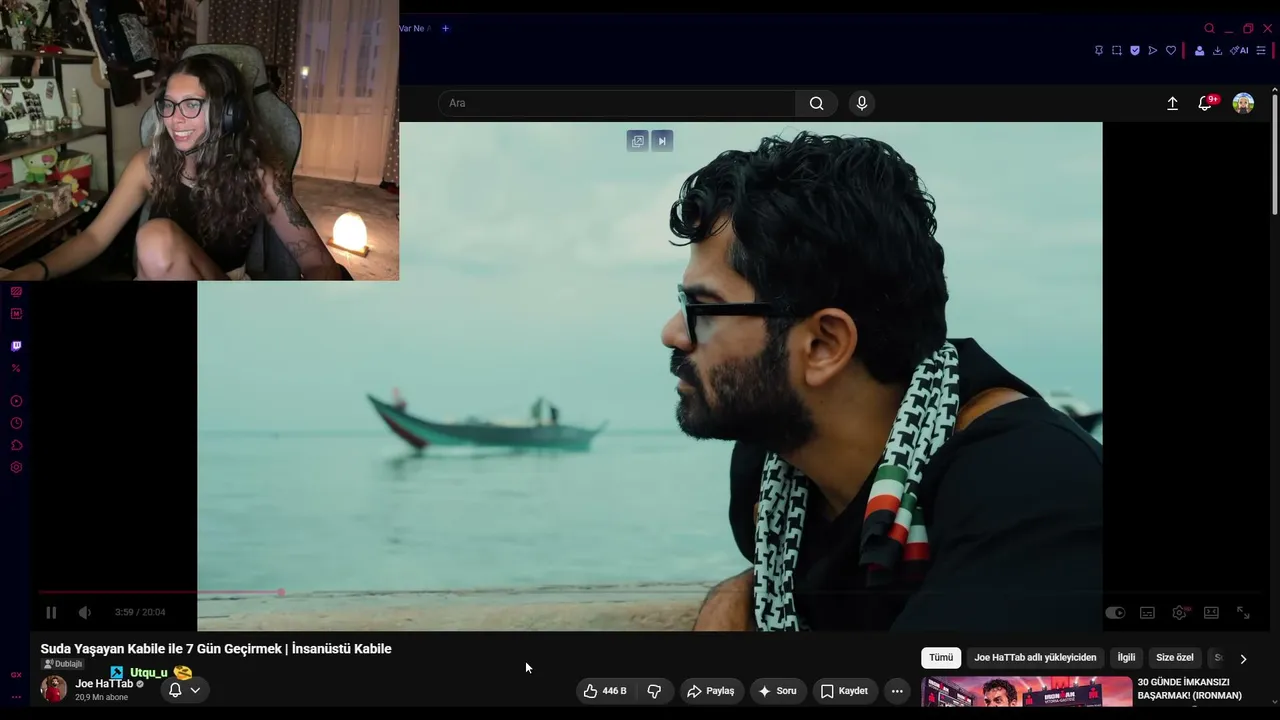This screenshot has width=1280, height=720.
Task: Click the pin icon in browser toolbar
Action: coord(1099,50)
